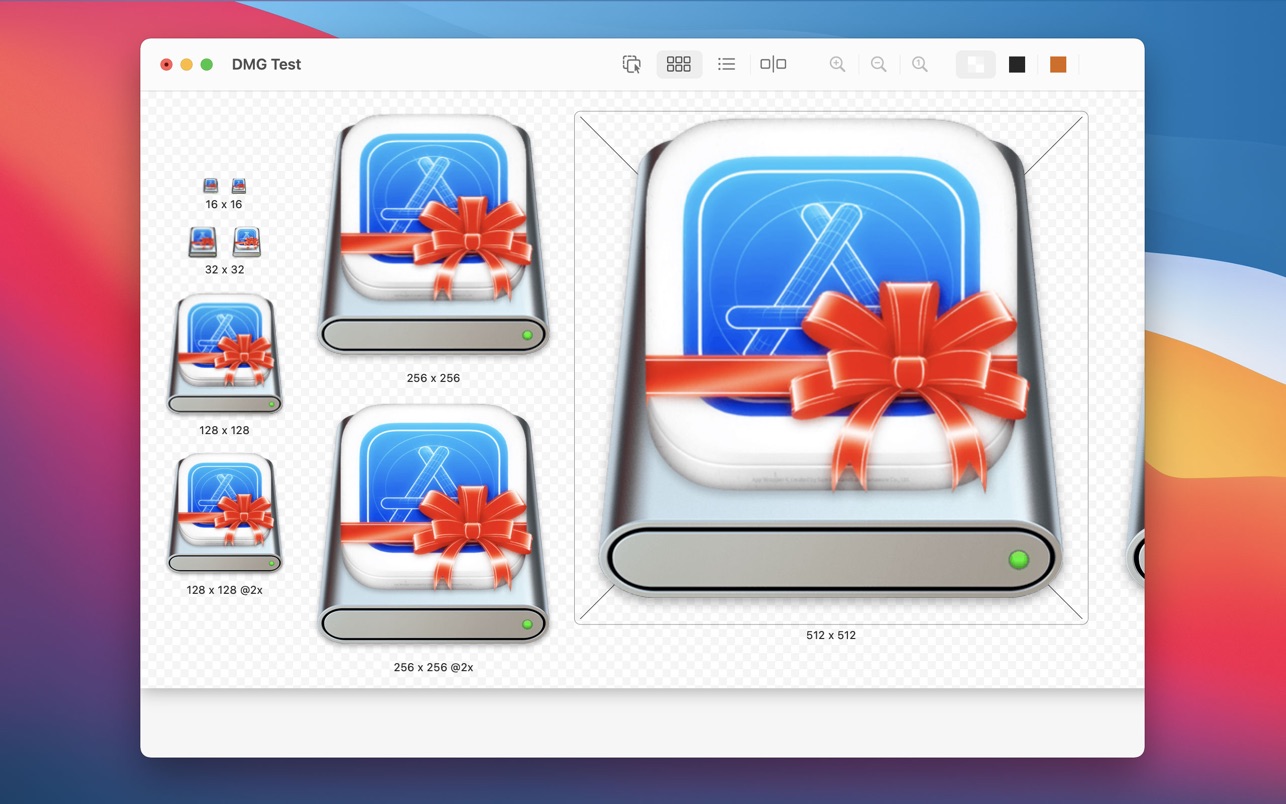Select the checkerboard transparent background
This screenshot has height=804, width=1286.
tap(975, 64)
